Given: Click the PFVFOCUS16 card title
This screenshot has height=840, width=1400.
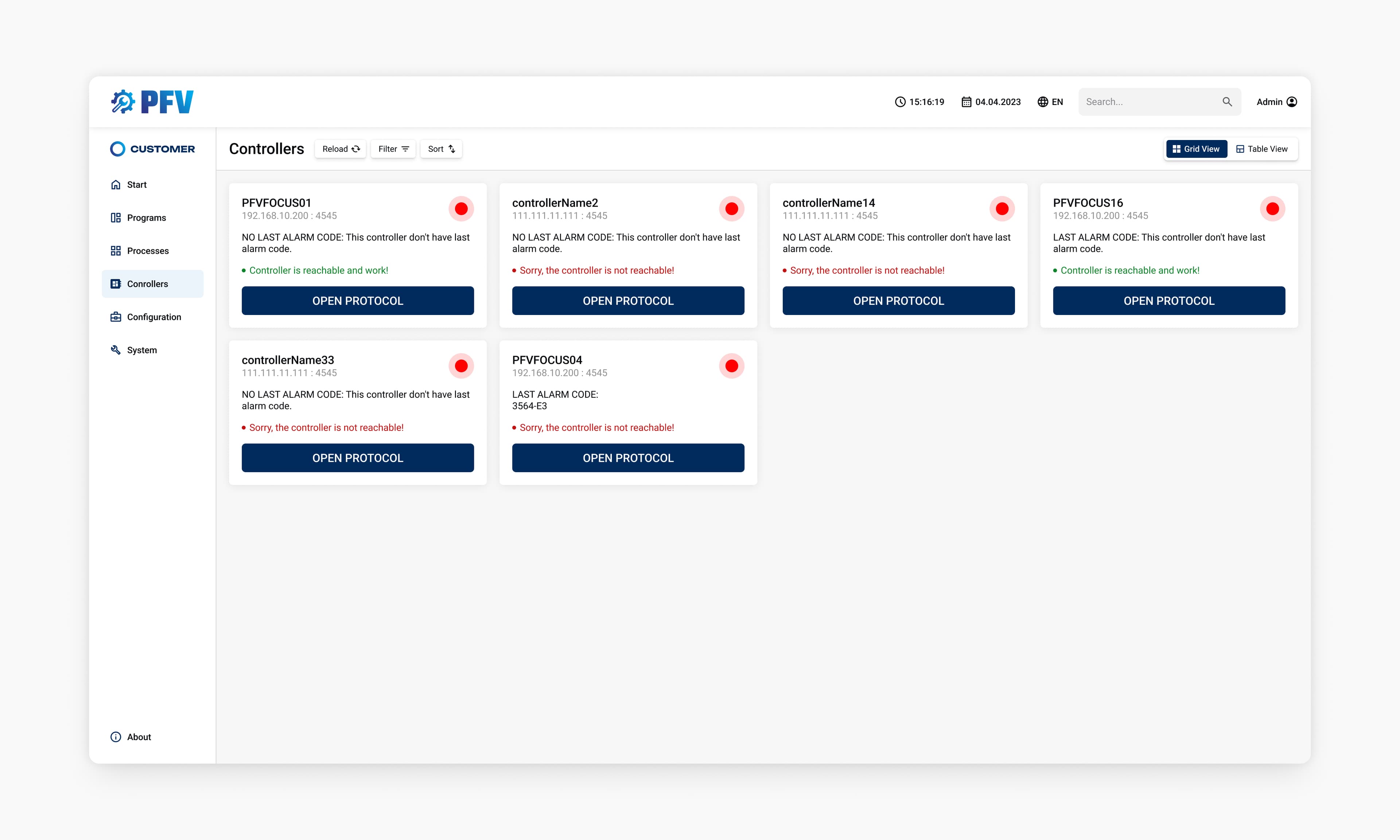Looking at the screenshot, I should [x=1088, y=203].
